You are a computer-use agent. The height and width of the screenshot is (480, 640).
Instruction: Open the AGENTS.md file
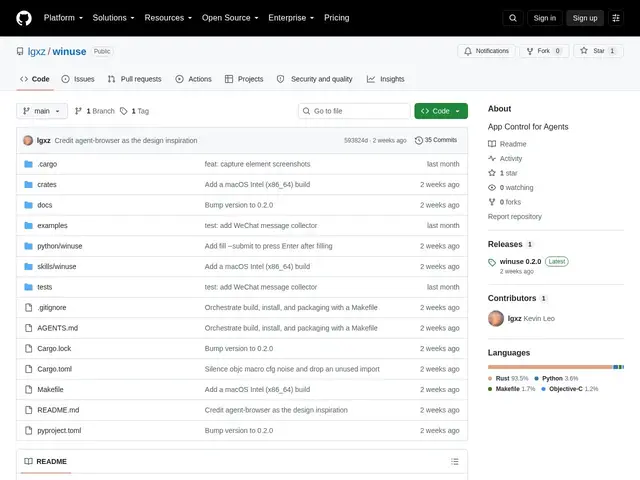pyautogui.click(x=58, y=328)
